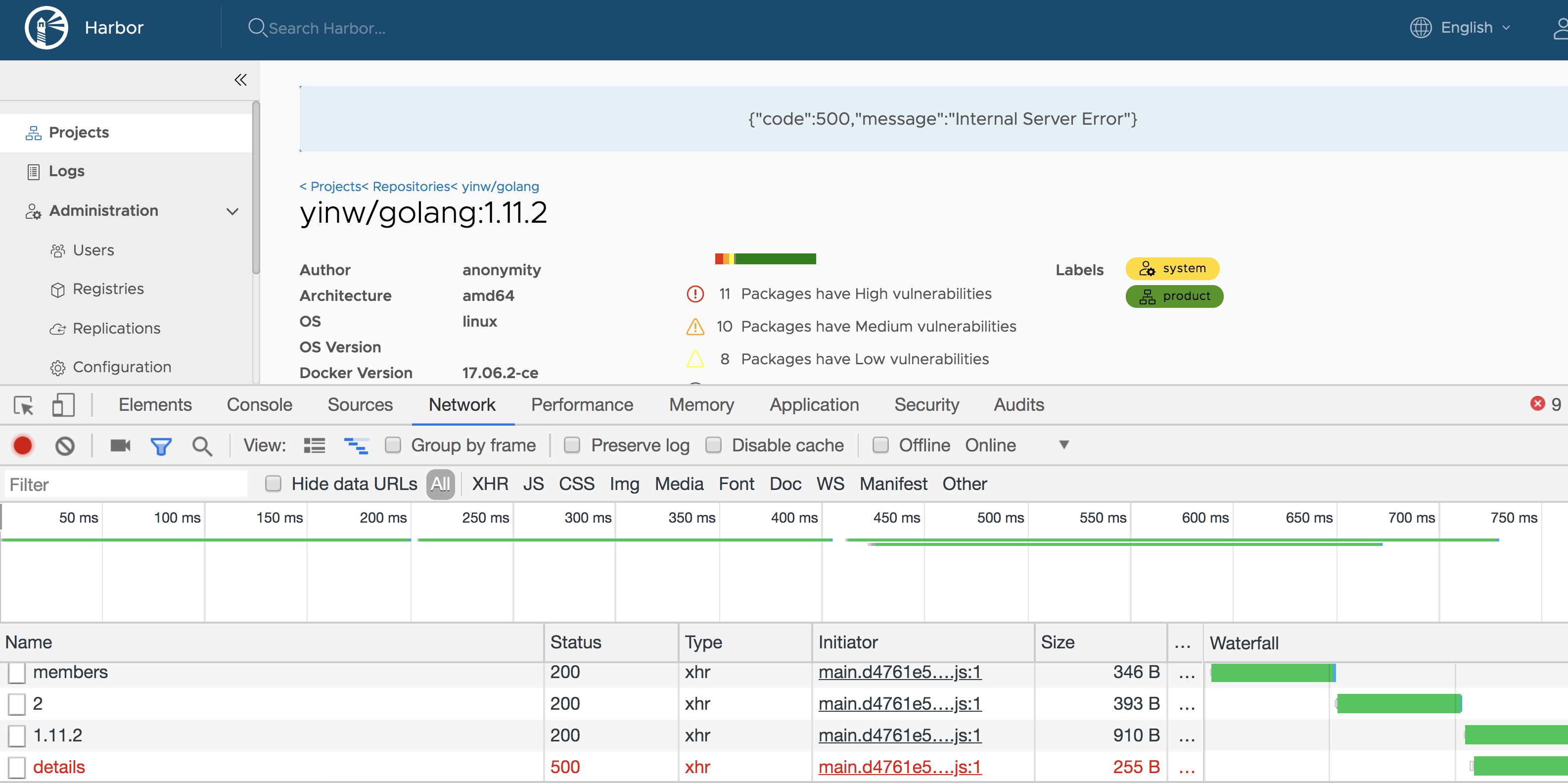The height and width of the screenshot is (783, 1568).
Task: Clear the network requests log
Action: point(64,445)
